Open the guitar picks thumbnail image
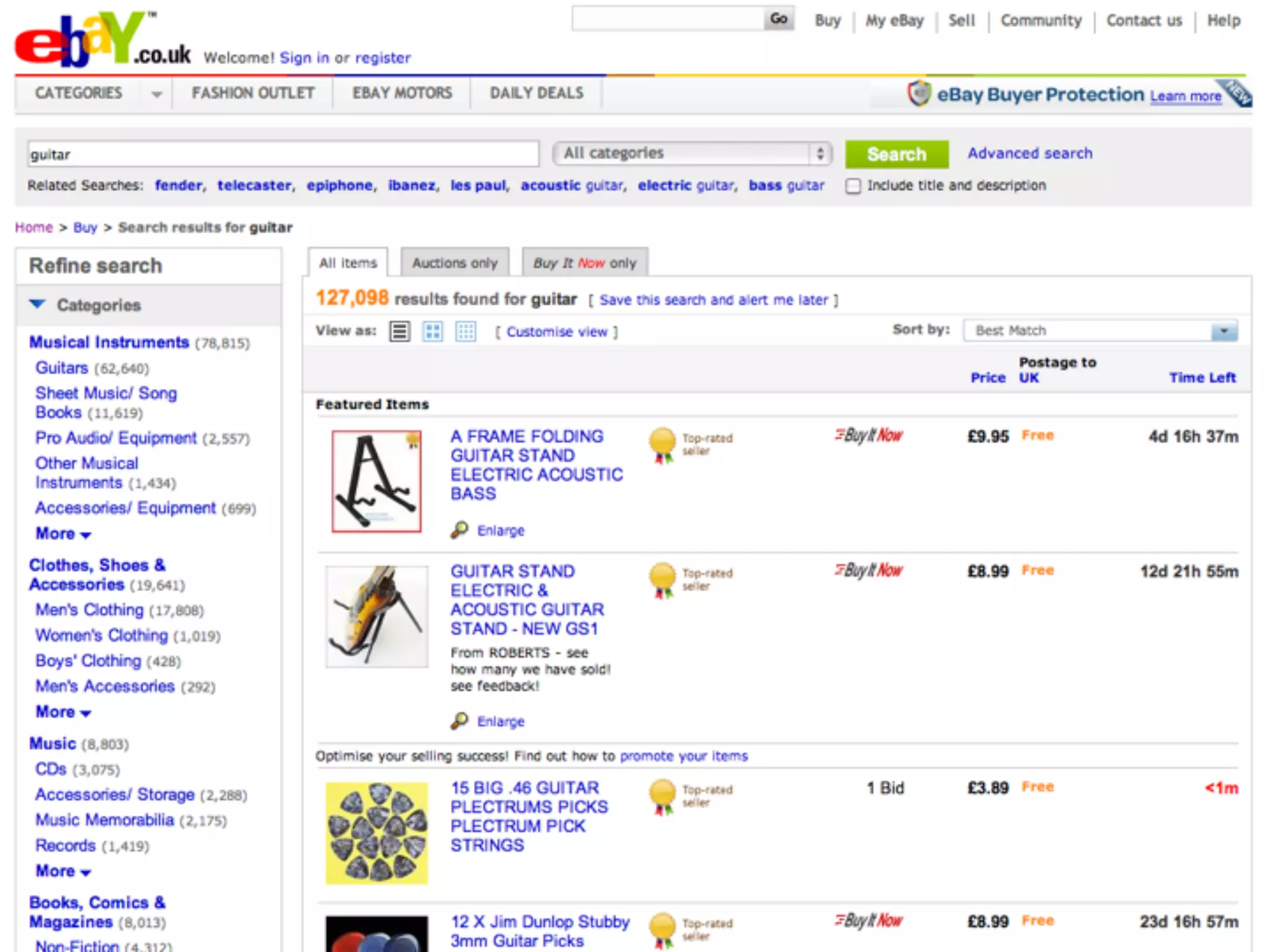Viewport: 1270px width, 952px height. [x=376, y=832]
